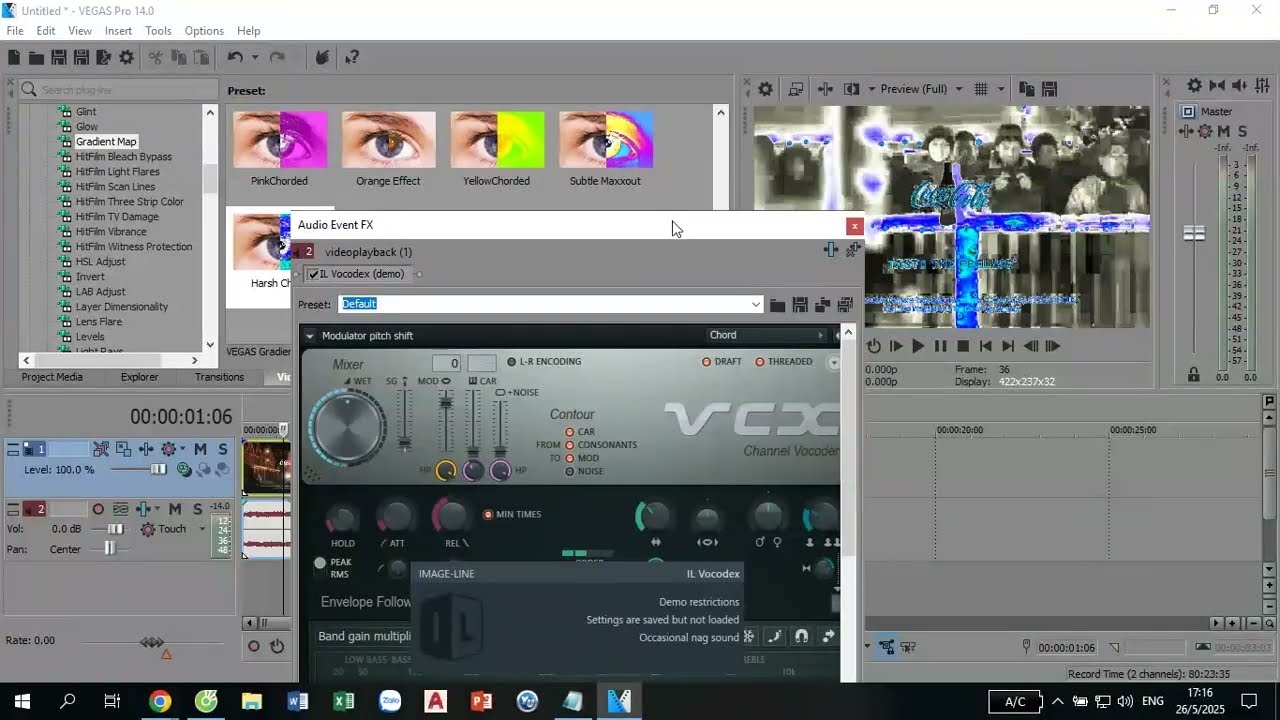Open overlays grid dropdown in preview toolbar
The width and height of the screenshot is (1280, 720).
coord(1001,89)
